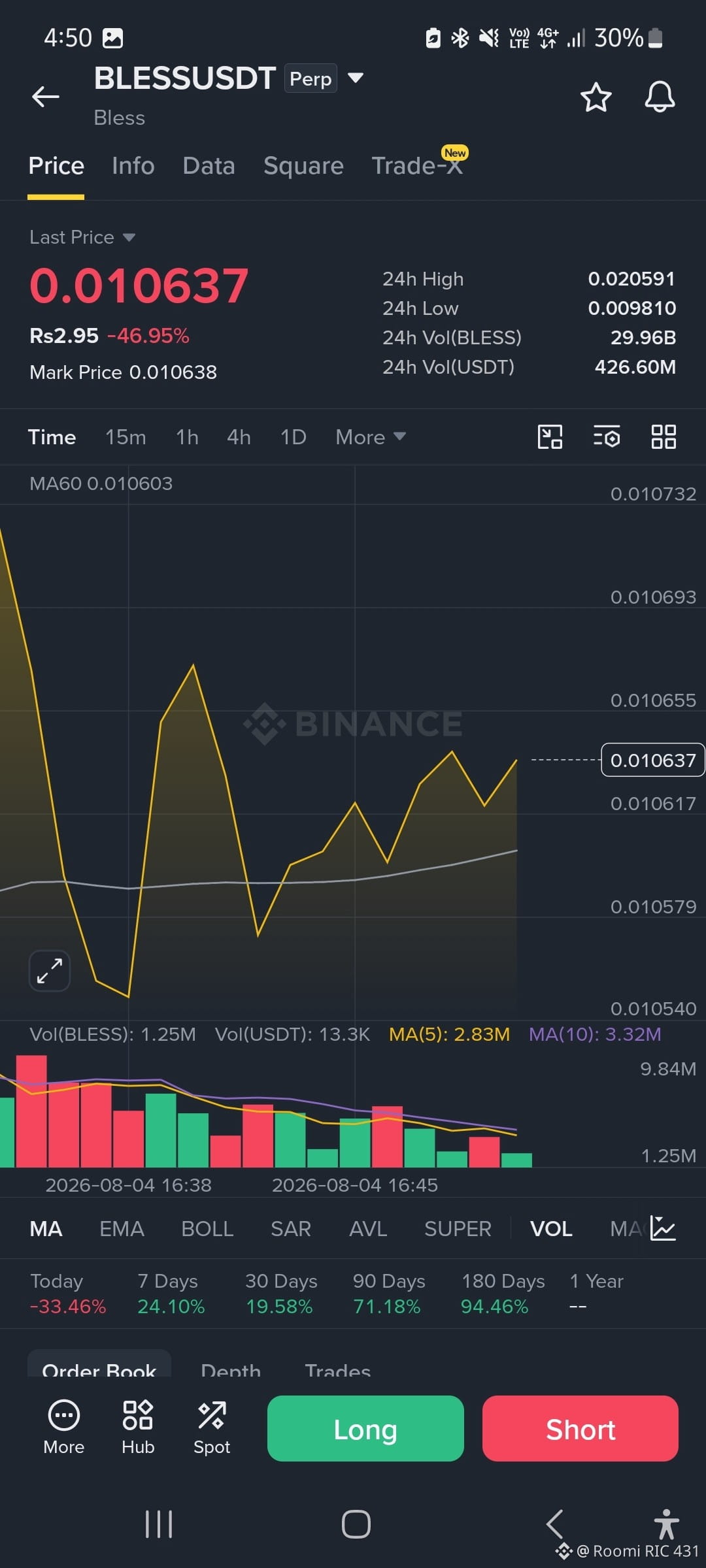Tap battery 30% status indicator

629,38
